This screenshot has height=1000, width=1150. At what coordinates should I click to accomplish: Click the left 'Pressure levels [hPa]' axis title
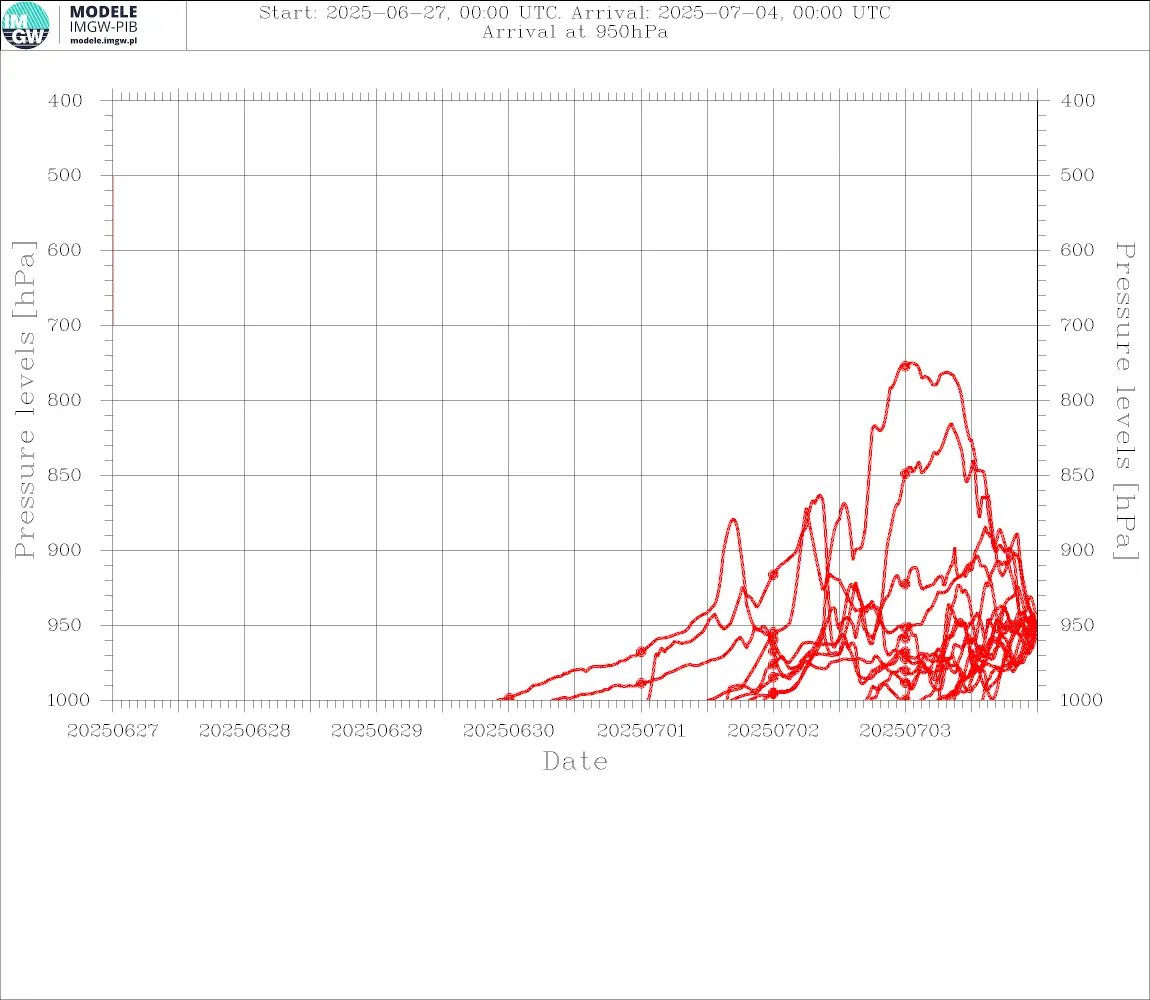pyautogui.click(x=24, y=400)
